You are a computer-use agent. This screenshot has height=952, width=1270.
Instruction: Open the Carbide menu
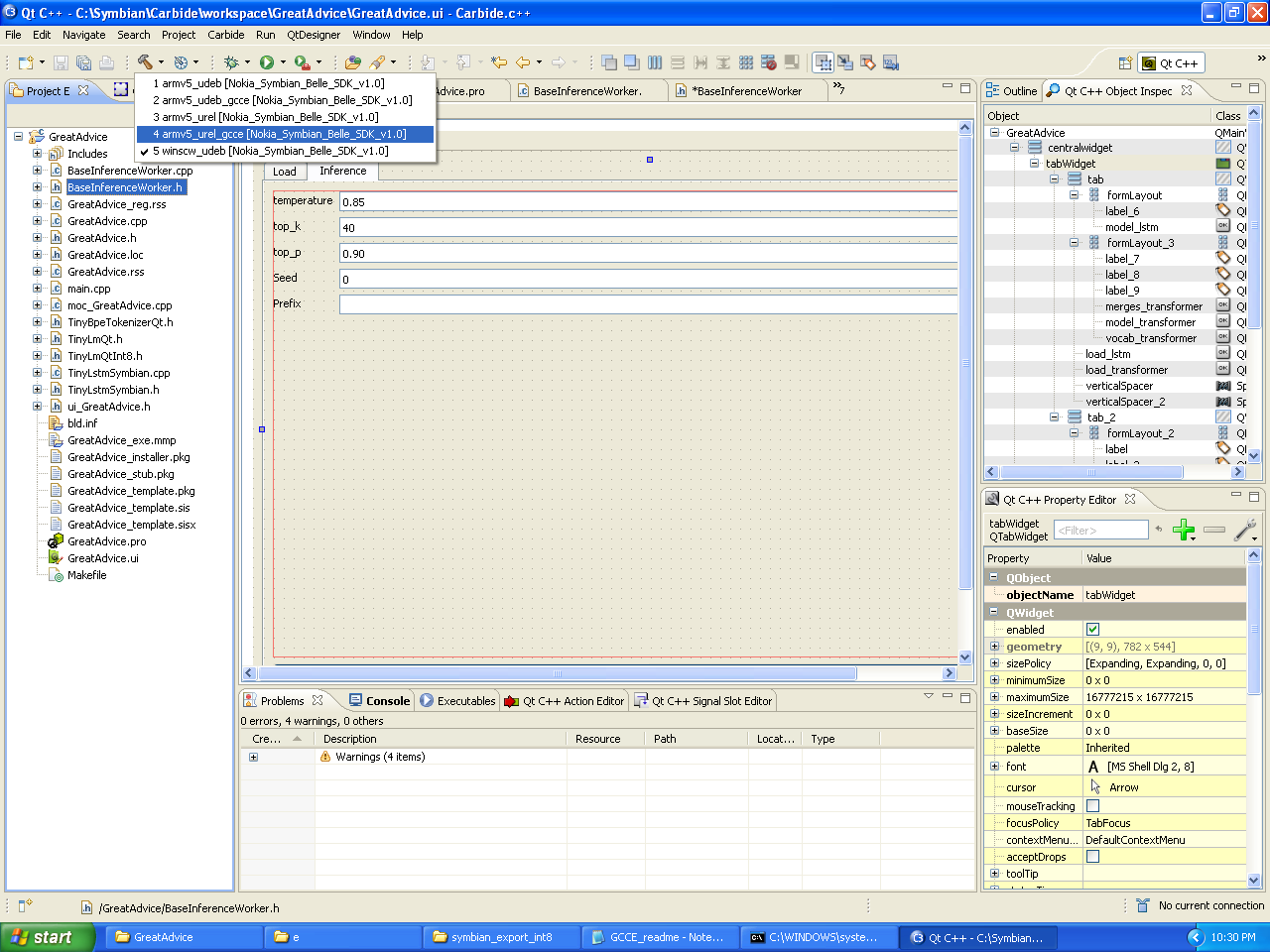coord(226,35)
